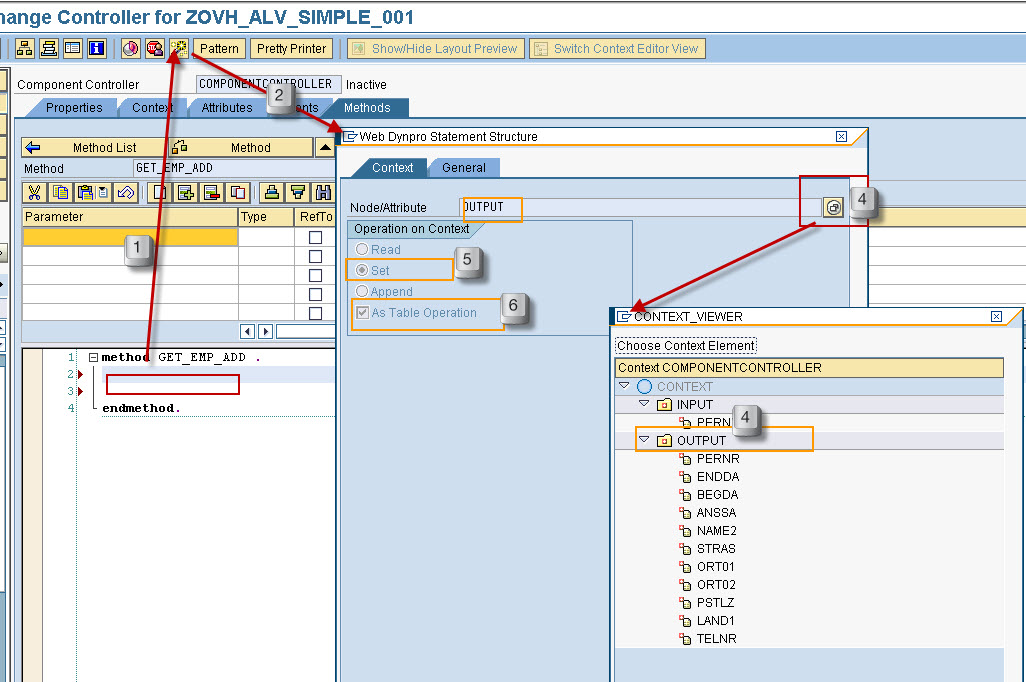Click the black up-arrow beside Method button
This screenshot has width=1026, height=682.
point(325,147)
